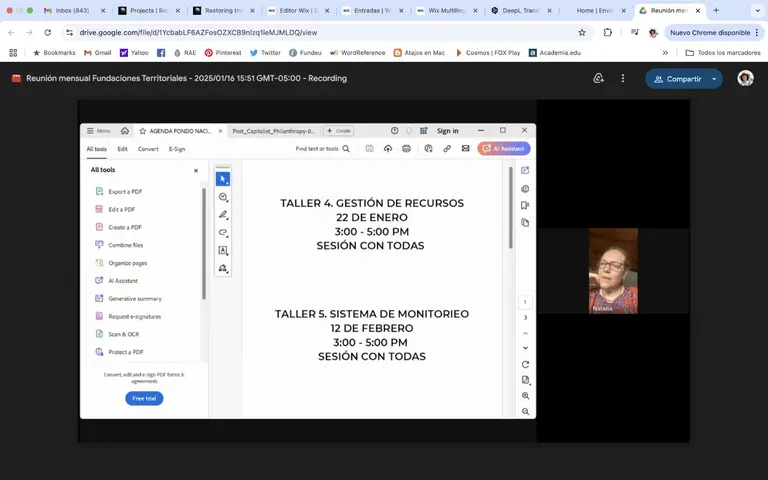Choose Combine files tool

(x=119, y=245)
